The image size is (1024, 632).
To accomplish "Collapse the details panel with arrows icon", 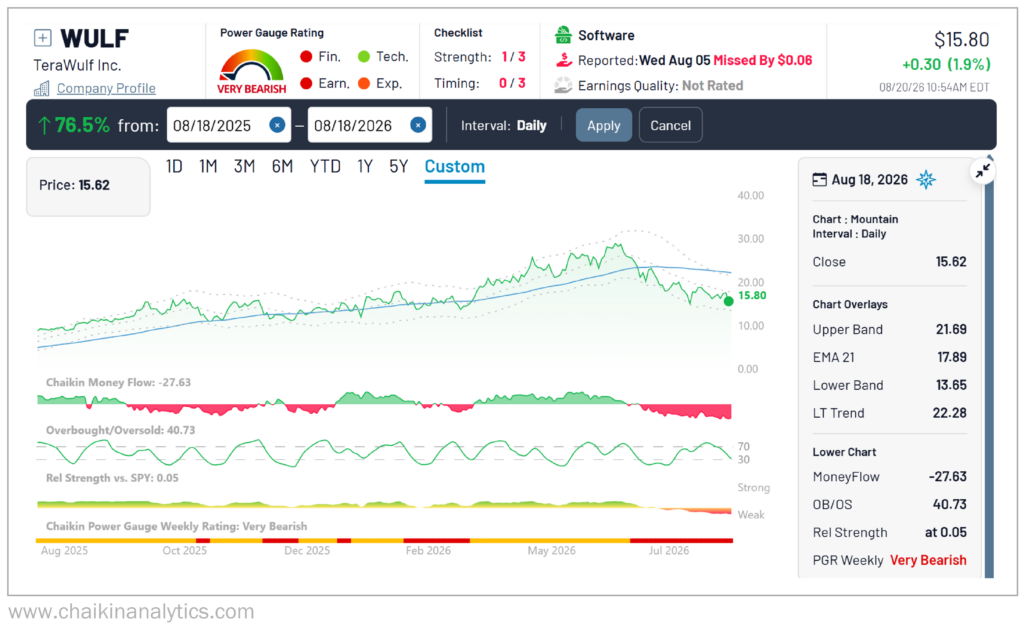I will point(982,172).
